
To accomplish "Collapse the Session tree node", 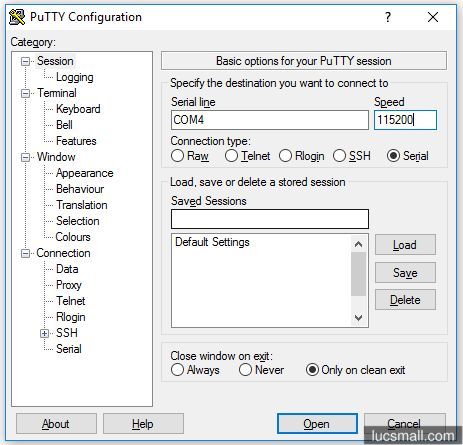I will point(25,61).
